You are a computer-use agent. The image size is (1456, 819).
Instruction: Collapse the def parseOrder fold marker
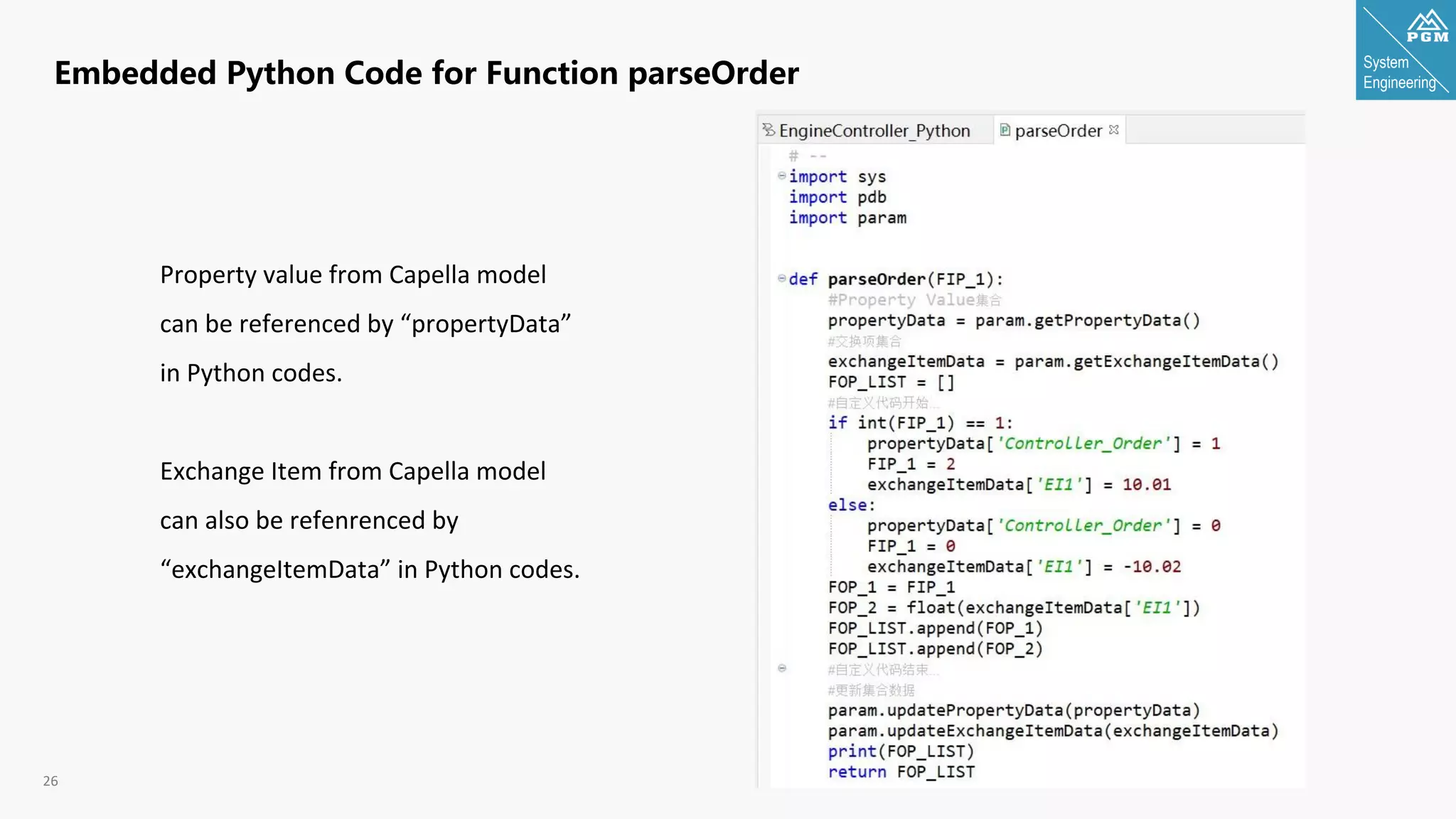781,279
